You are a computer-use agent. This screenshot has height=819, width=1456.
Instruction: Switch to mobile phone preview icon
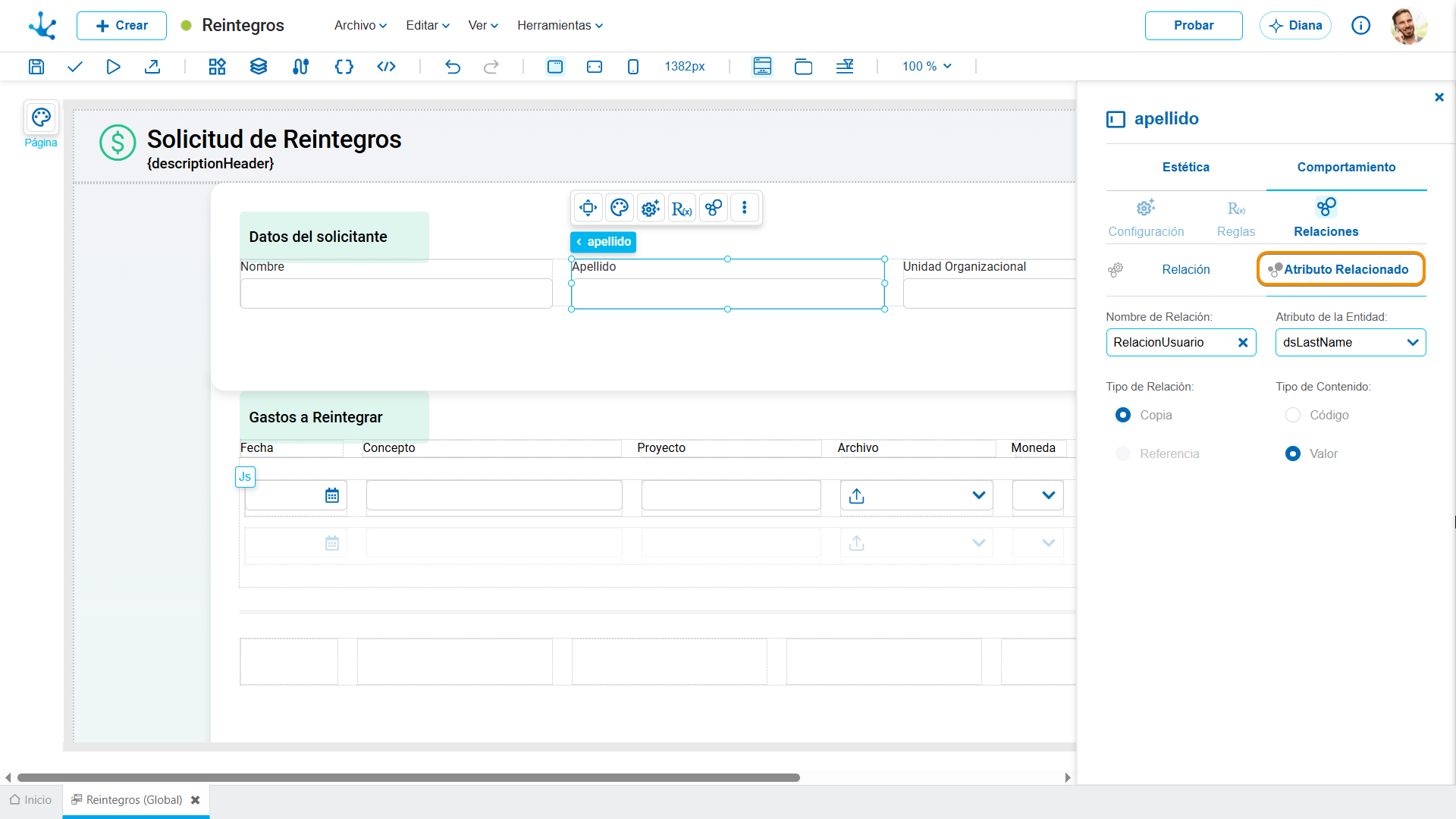point(633,67)
